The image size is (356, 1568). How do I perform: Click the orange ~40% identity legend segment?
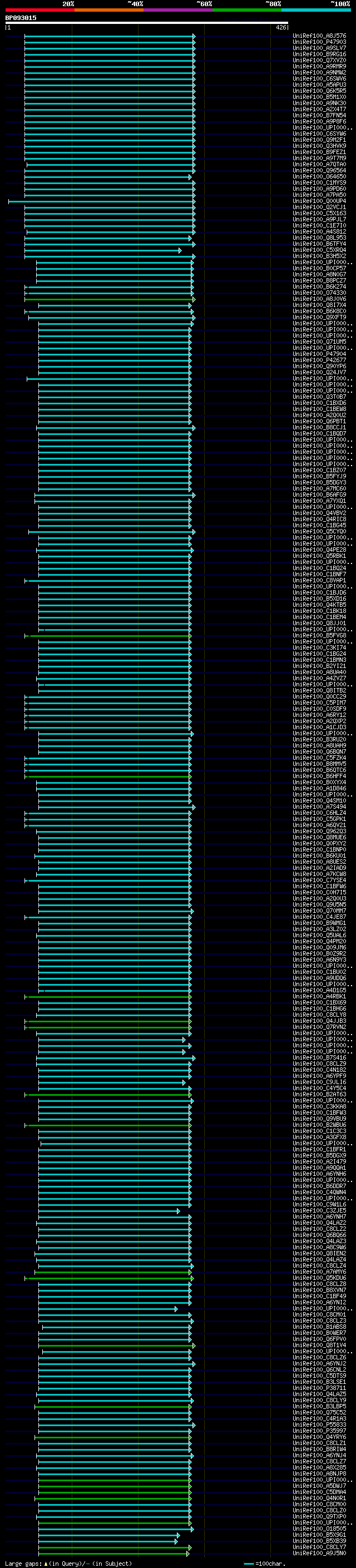click(109, 10)
